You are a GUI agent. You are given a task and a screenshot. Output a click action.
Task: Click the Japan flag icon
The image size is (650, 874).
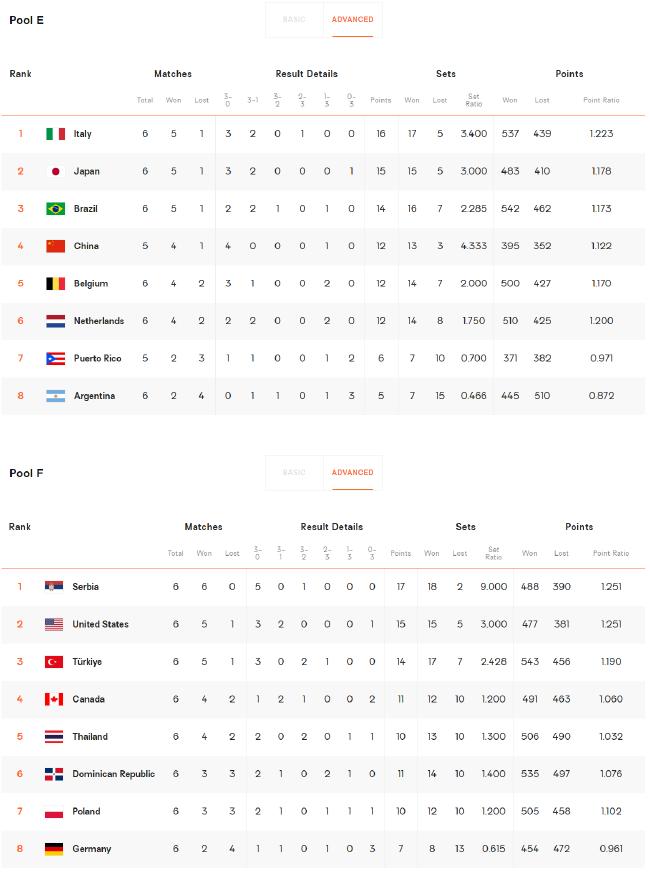pos(55,171)
